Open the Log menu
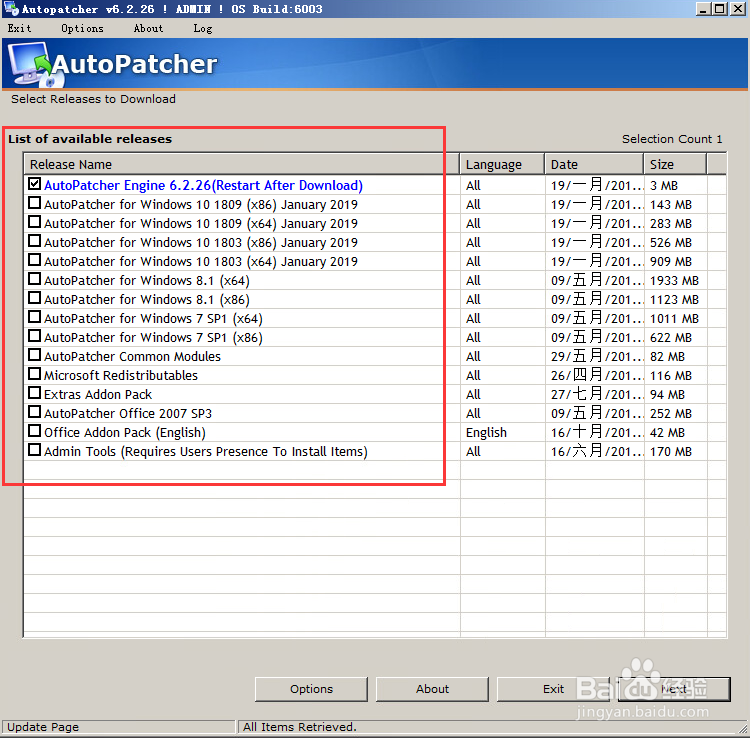 (x=203, y=29)
